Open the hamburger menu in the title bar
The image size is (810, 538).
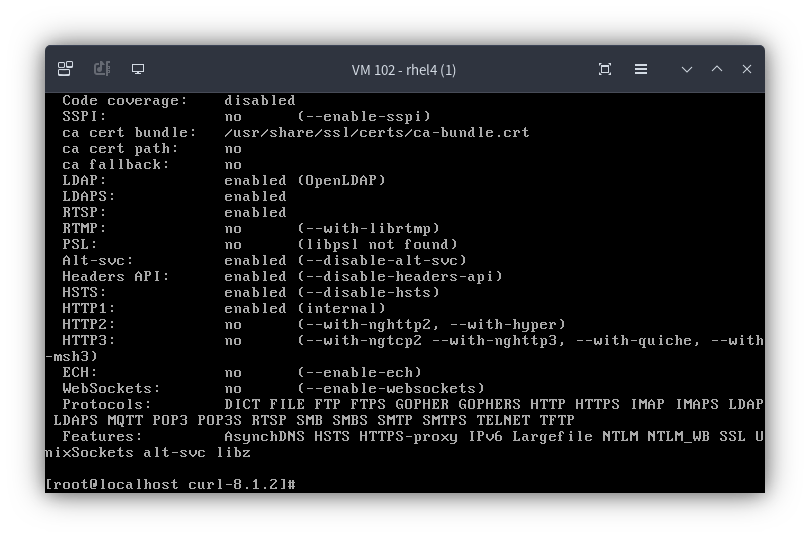[641, 69]
